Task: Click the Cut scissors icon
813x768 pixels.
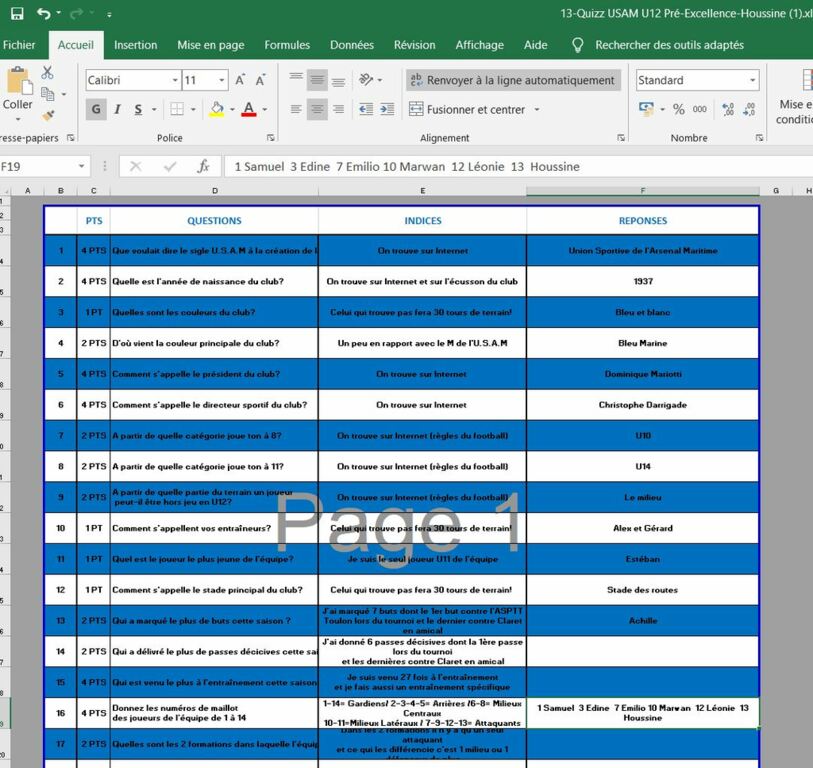Action: pyautogui.click(x=47, y=73)
